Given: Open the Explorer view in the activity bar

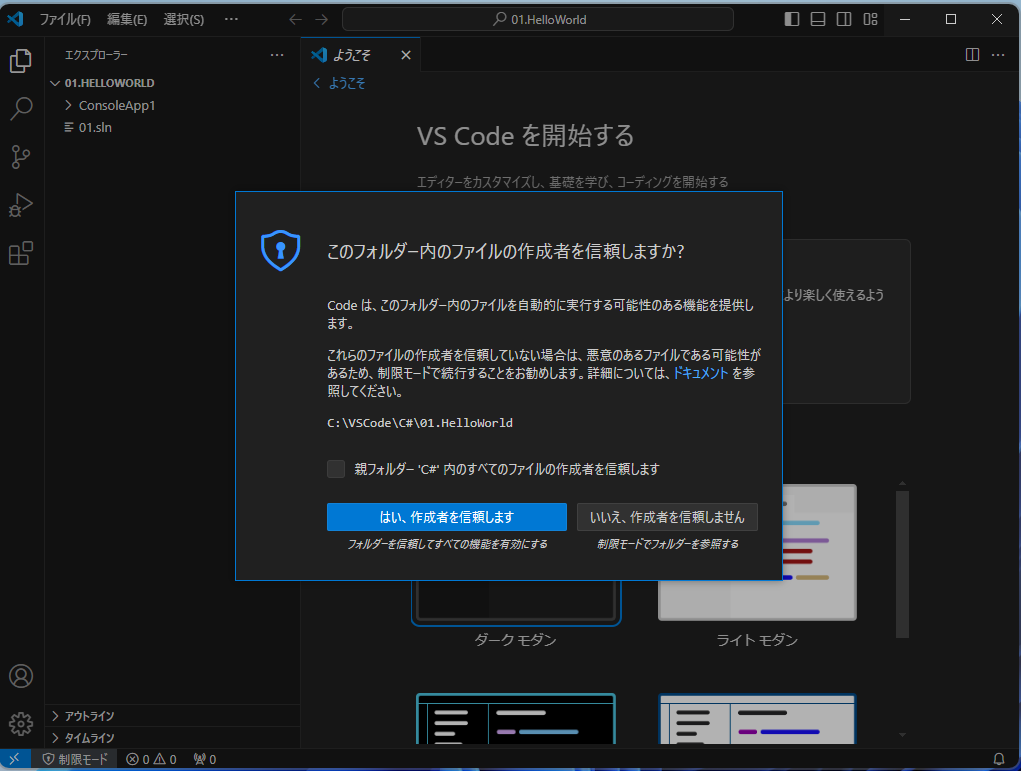Looking at the screenshot, I should point(21,61).
